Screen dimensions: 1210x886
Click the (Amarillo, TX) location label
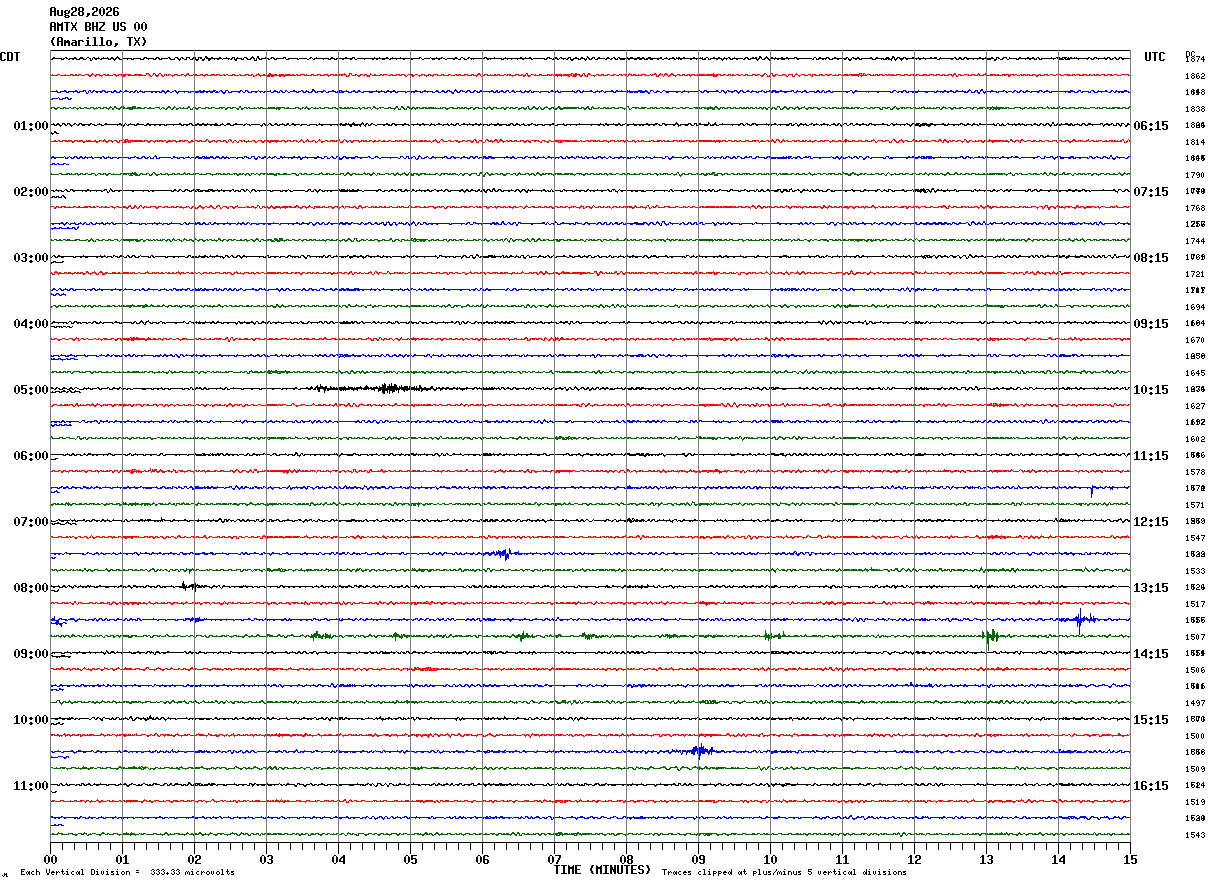click(98, 42)
